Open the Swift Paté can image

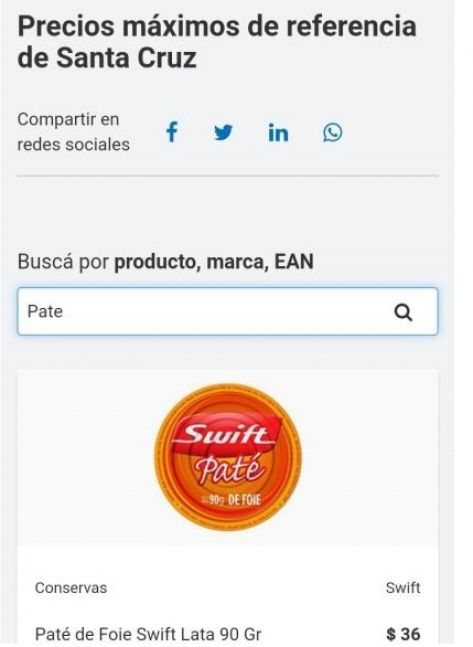point(228,457)
